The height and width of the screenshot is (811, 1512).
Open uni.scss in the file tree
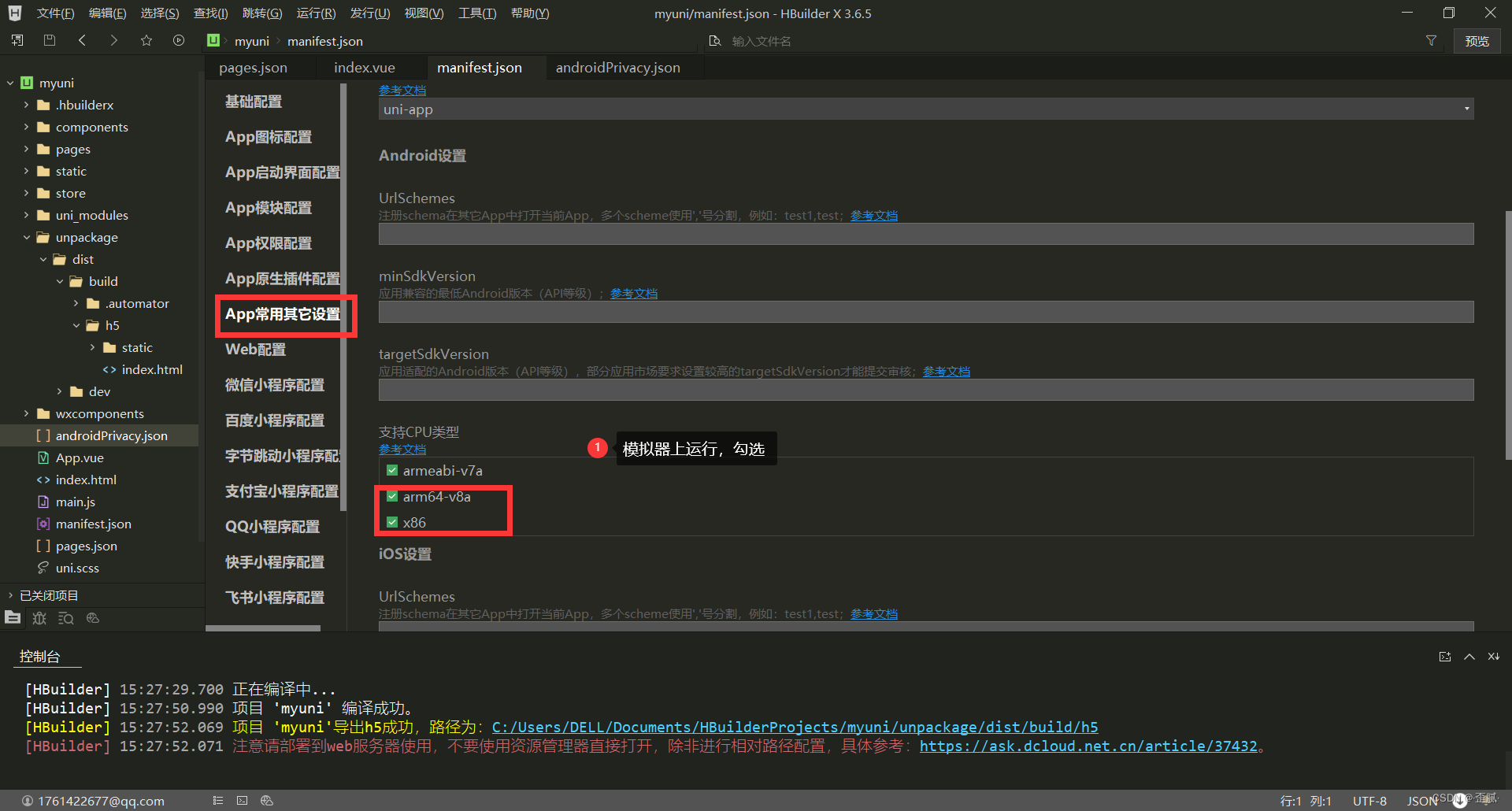(x=77, y=568)
